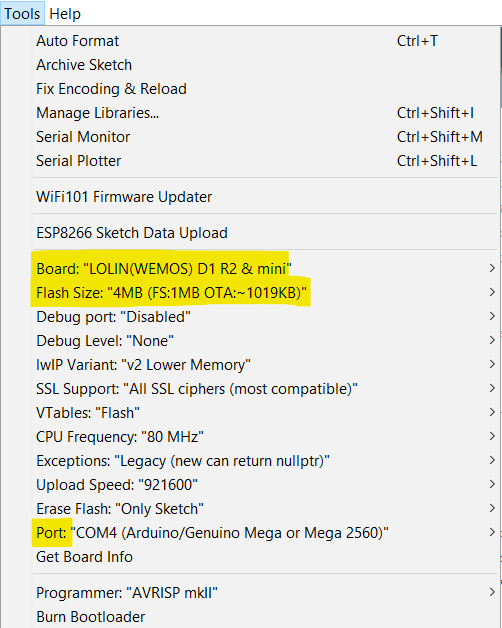502x628 pixels.
Task: Click Burn Bootloader
Action: click(x=265, y=617)
